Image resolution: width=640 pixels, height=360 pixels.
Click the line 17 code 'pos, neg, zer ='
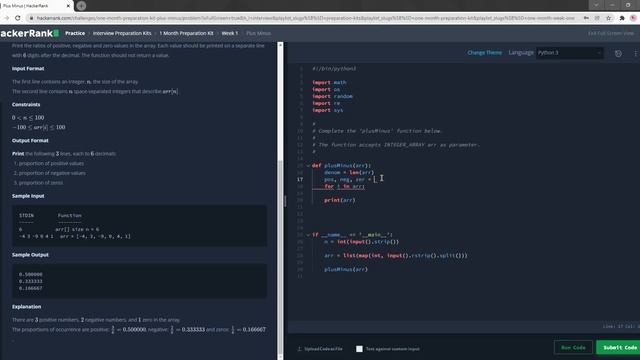347,179
